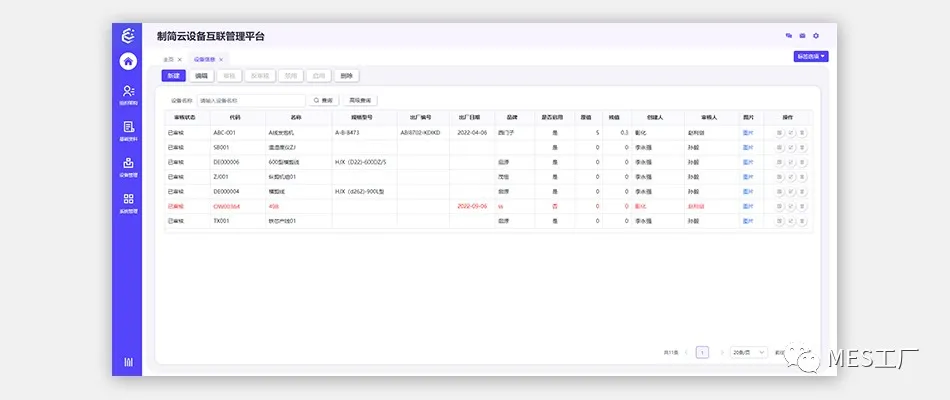Screen dimensions: 950x400
Task: Click the 新建 button
Action: coord(174,76)
